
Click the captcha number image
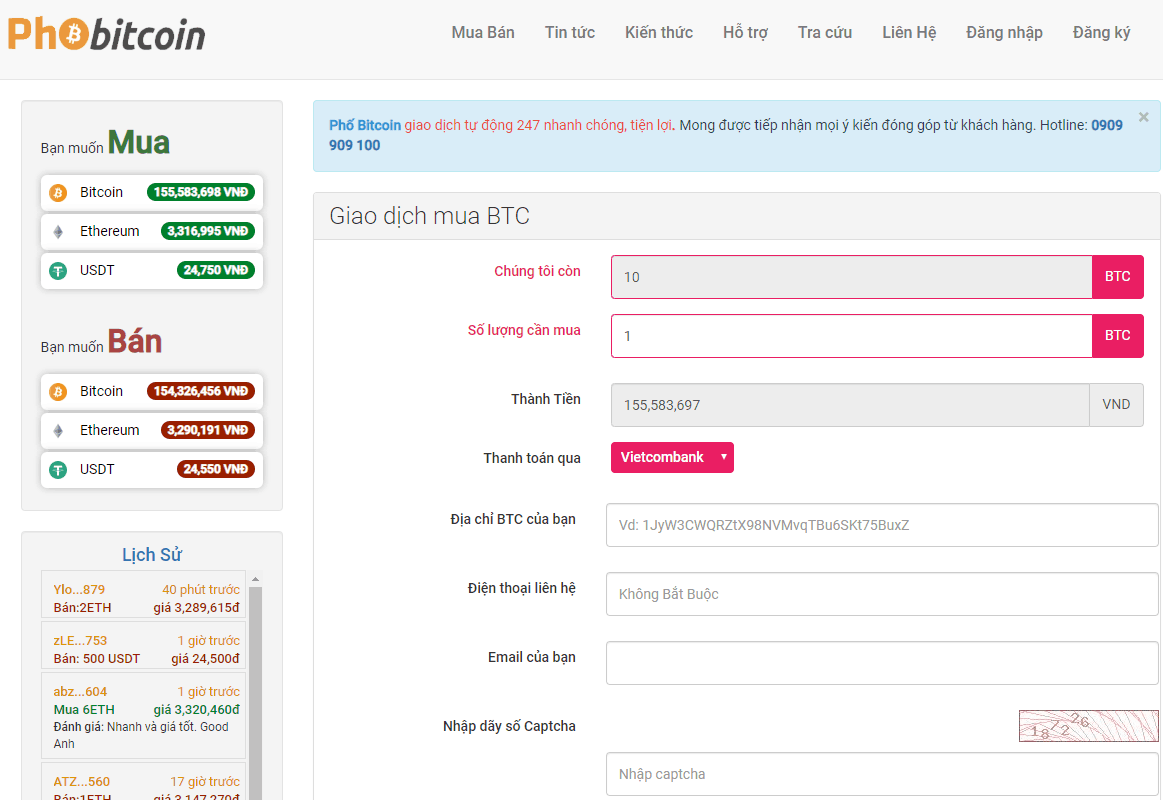[x=1088, y=726]
